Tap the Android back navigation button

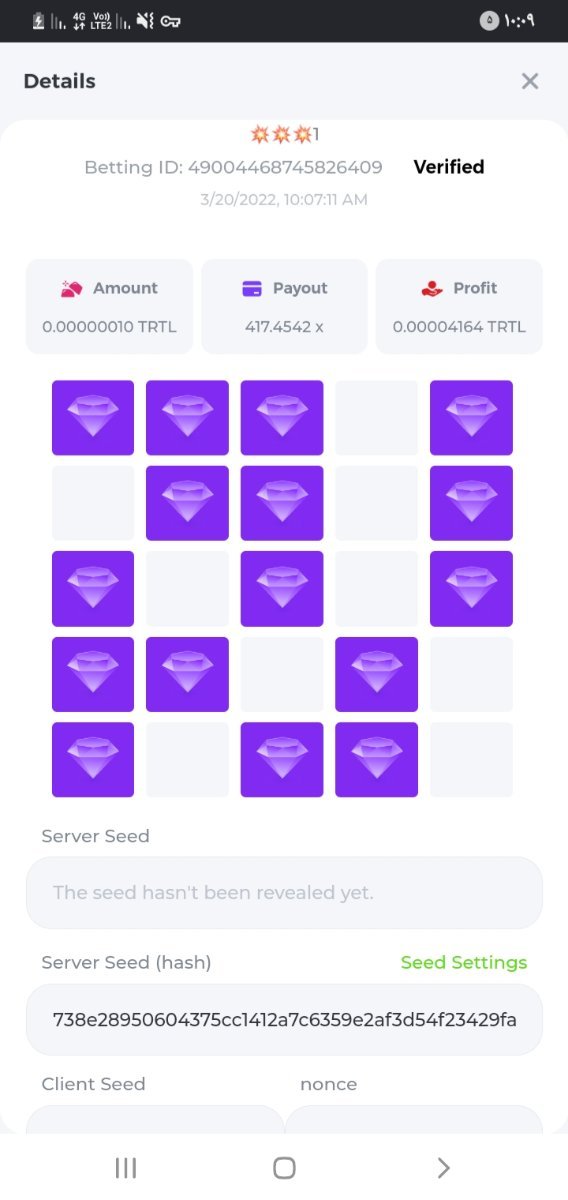click(x=443, y=1167)
